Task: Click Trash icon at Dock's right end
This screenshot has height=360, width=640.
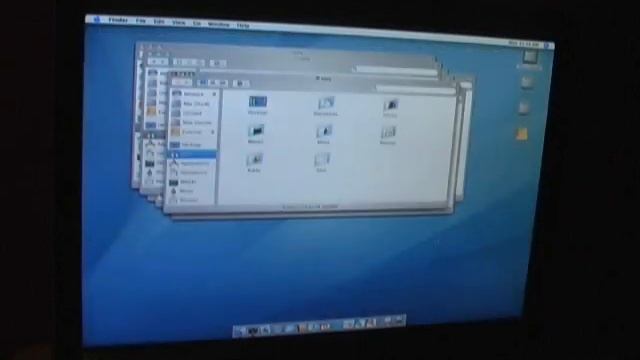Action: (399, 320)
